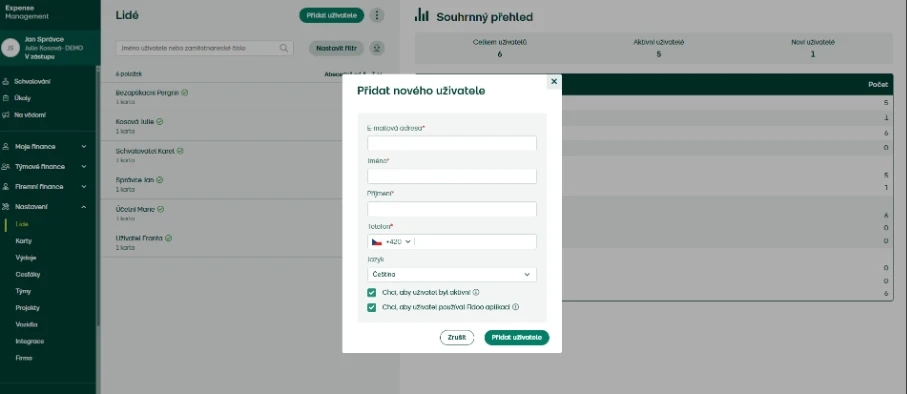Click the export download icon button
907x394 pixels.
pyautogui.click(x=377, y=48)
